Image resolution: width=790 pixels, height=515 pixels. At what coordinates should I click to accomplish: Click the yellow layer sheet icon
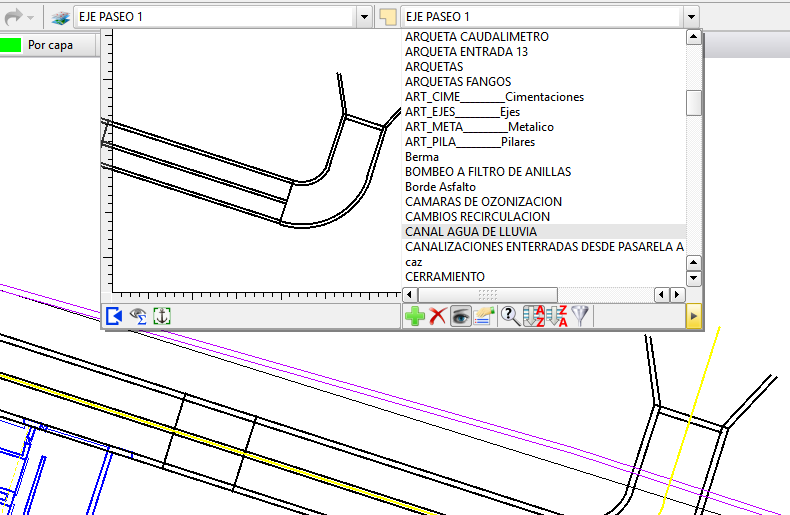387,17
